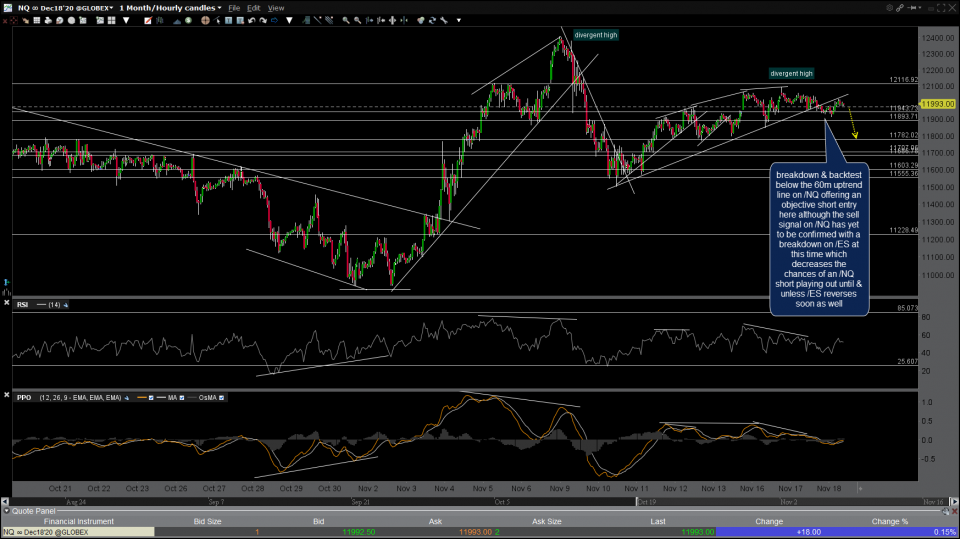The height and width of the screenshot is (539, 960).
Task: Click the right scroll arrow of time scrollbar
Action: [954, 502]
